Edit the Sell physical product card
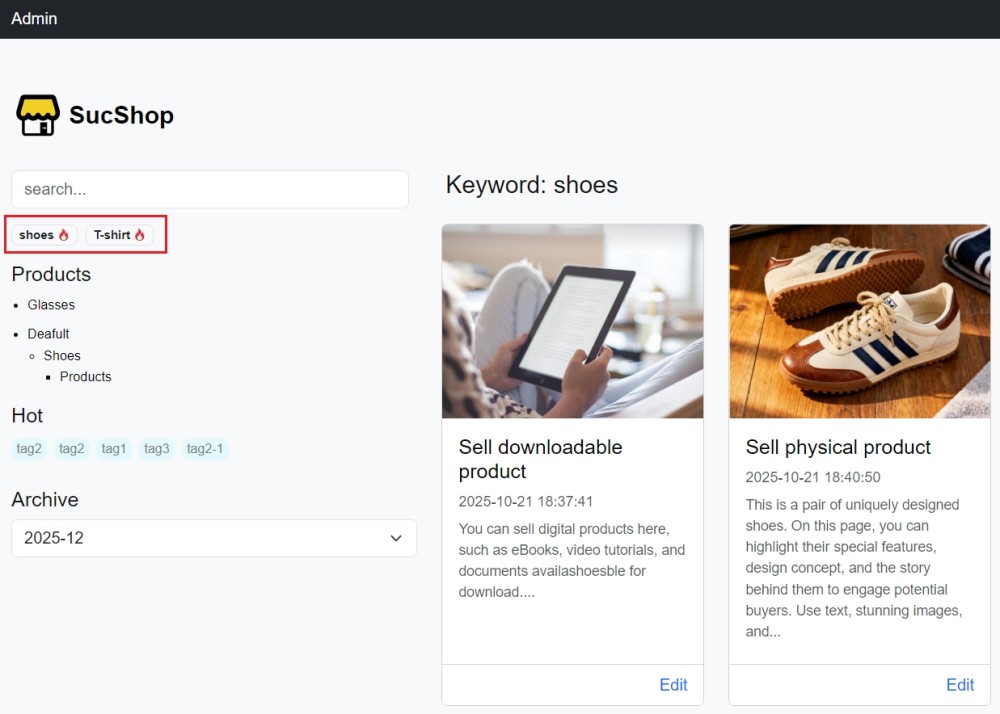1000x714 pixels. 960,685
